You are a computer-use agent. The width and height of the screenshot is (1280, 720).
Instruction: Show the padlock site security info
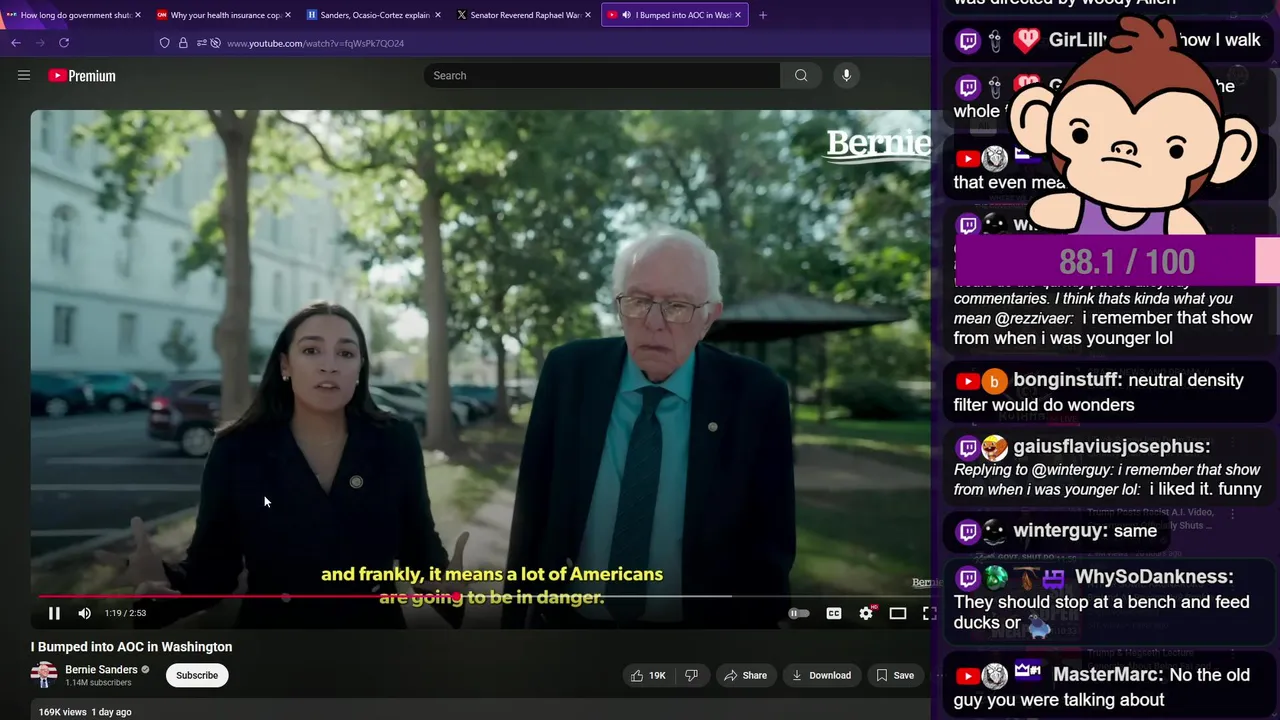(x=183, y=43)
